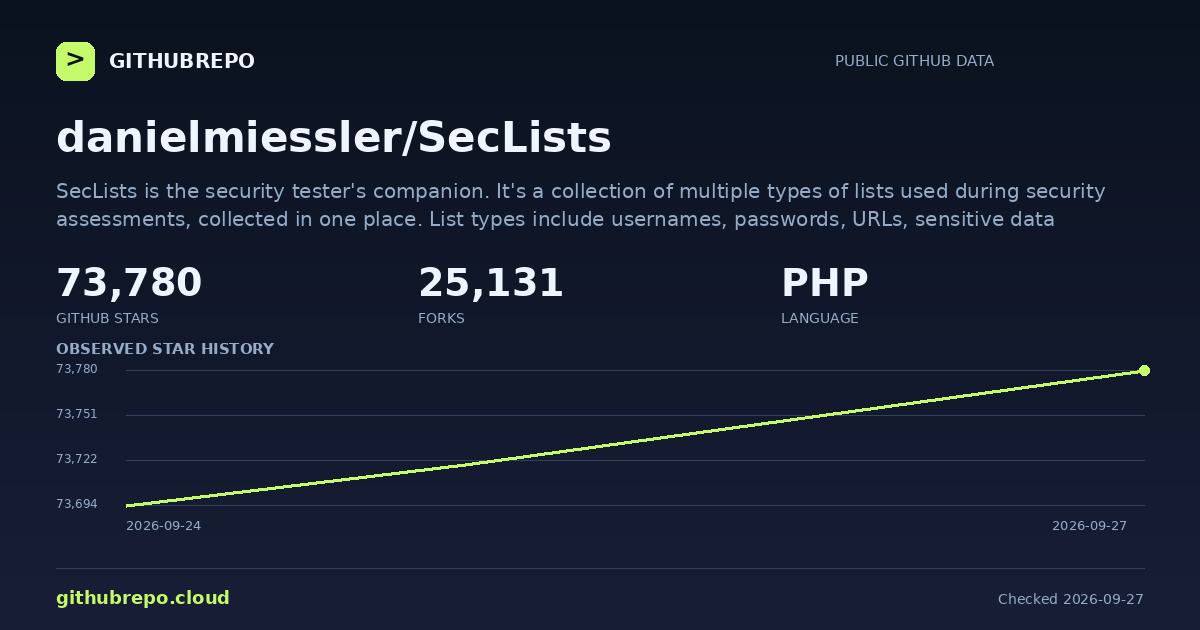Open the githubrepo.cloud footer link
The image size is (1200, 630).
[143, 598]
